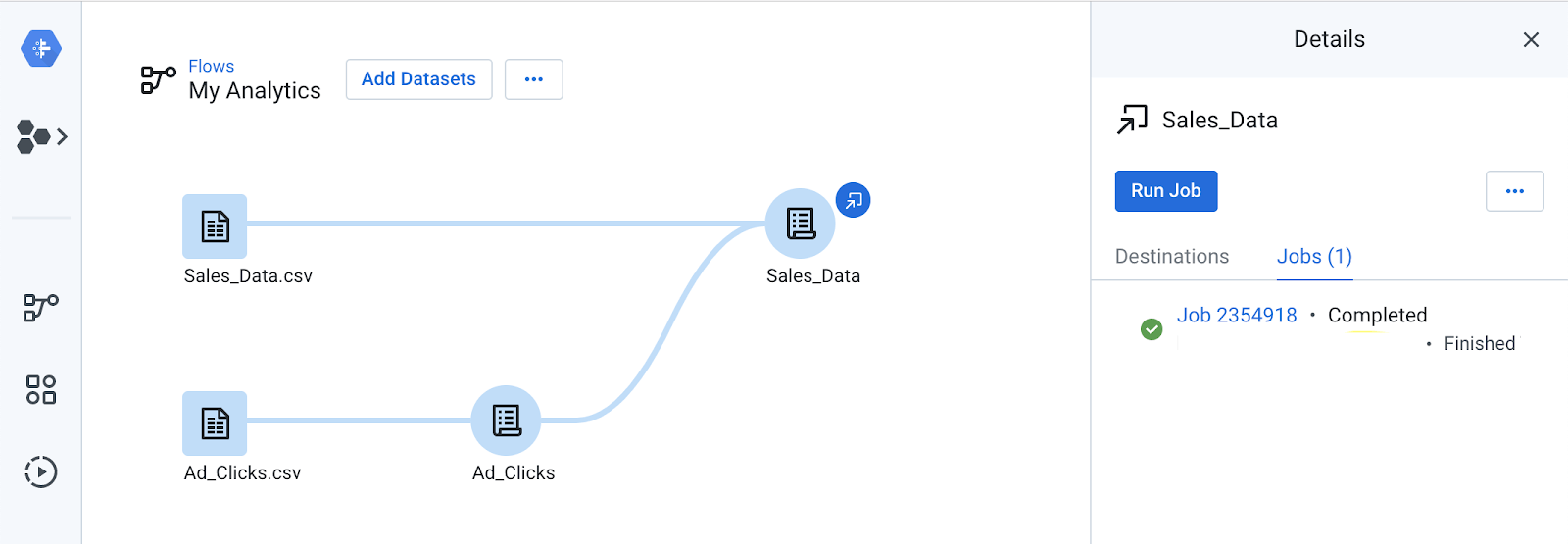Select the Ad_Clicks.csv dataset node
1568x544 pixels.
(x=215, y=423)
